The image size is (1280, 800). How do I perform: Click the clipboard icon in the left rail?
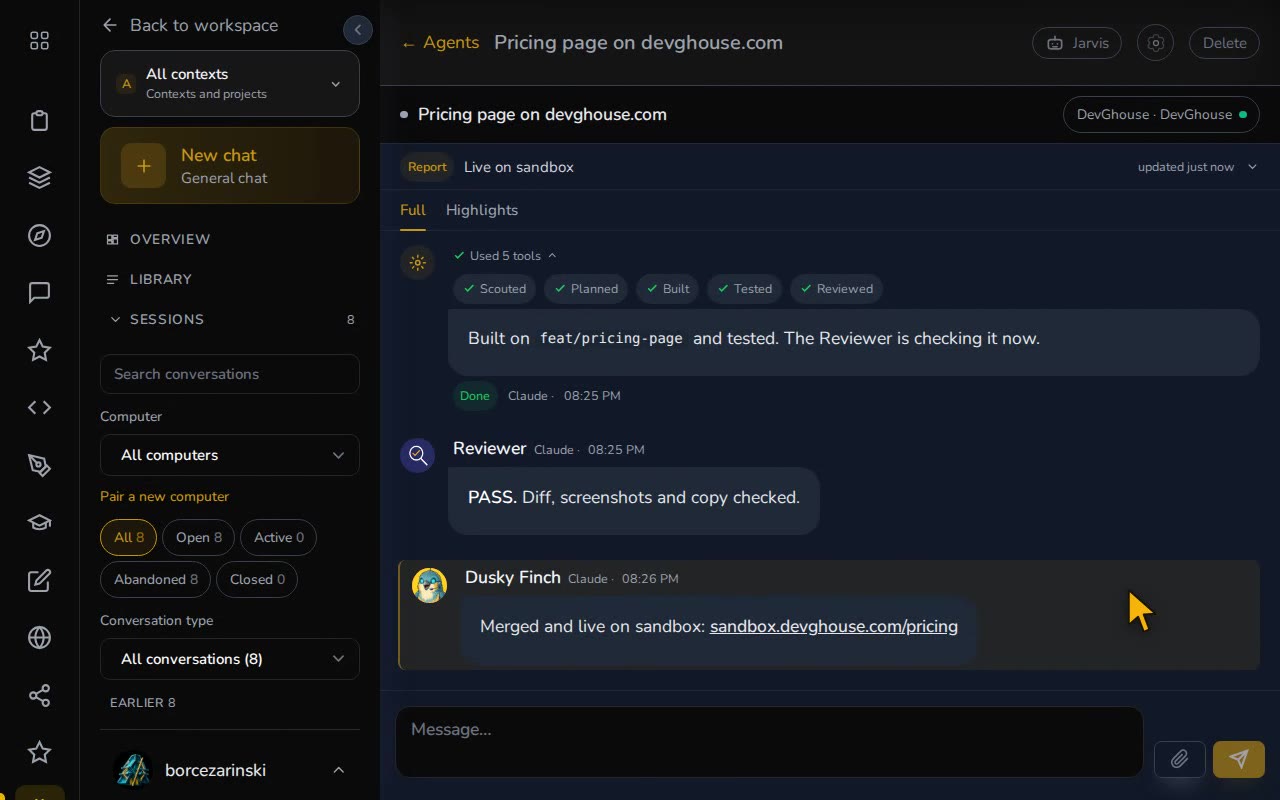(x=39, y=121)
